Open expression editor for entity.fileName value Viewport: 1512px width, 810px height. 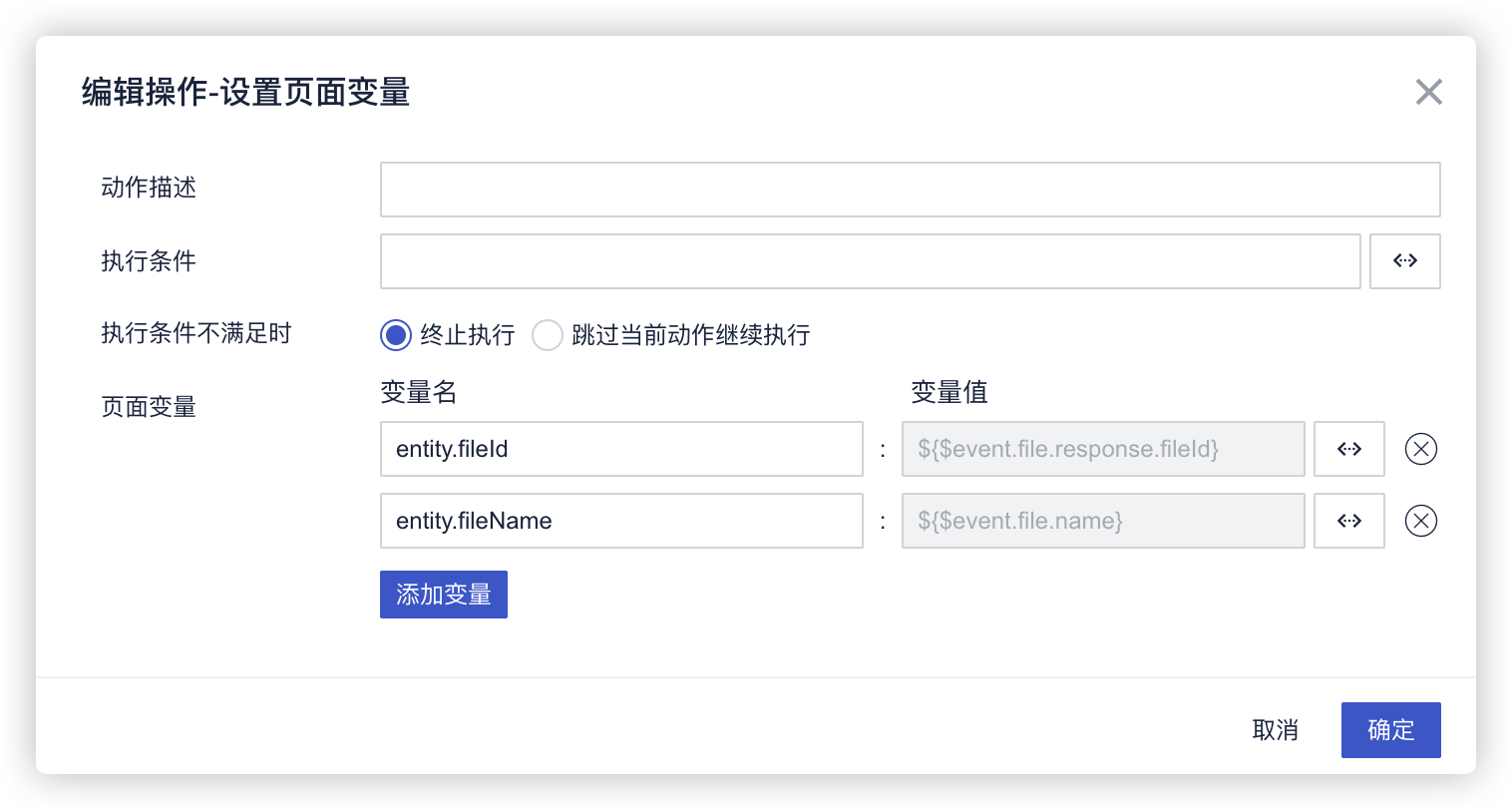click(1348, 521)
